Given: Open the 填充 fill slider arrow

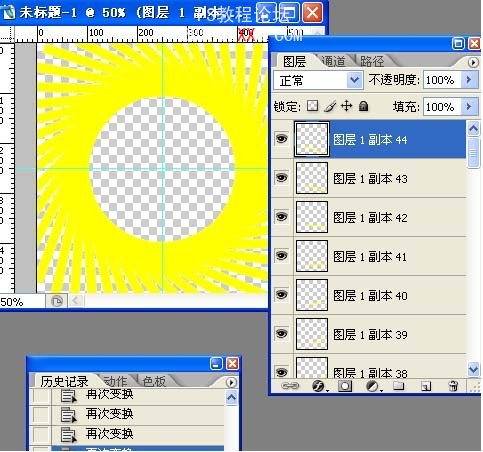Looking at the screenshot, I should click(x=469, y=106).
